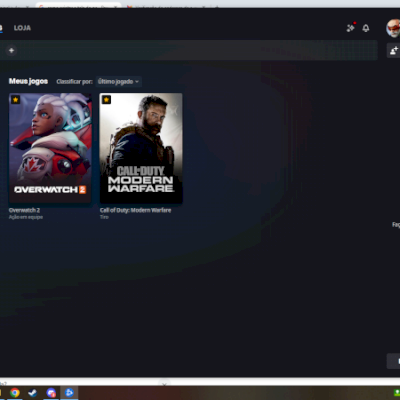Image resolution: width=400 pixels, height=400 pixels.
Task: Open the notifications bell
Action: pyautogui.click(x=366, y=28)
